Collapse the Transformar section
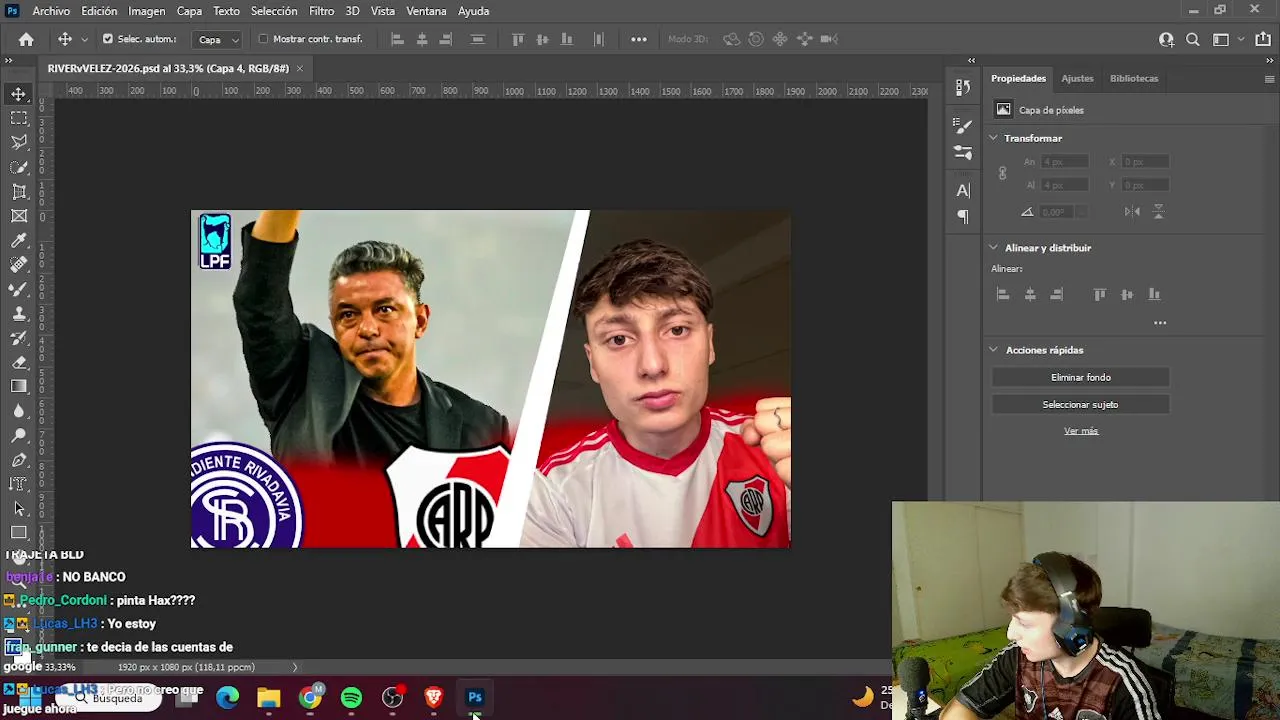Image resolution: width=1280 pixels, height=720 pixels. (994, 138)
